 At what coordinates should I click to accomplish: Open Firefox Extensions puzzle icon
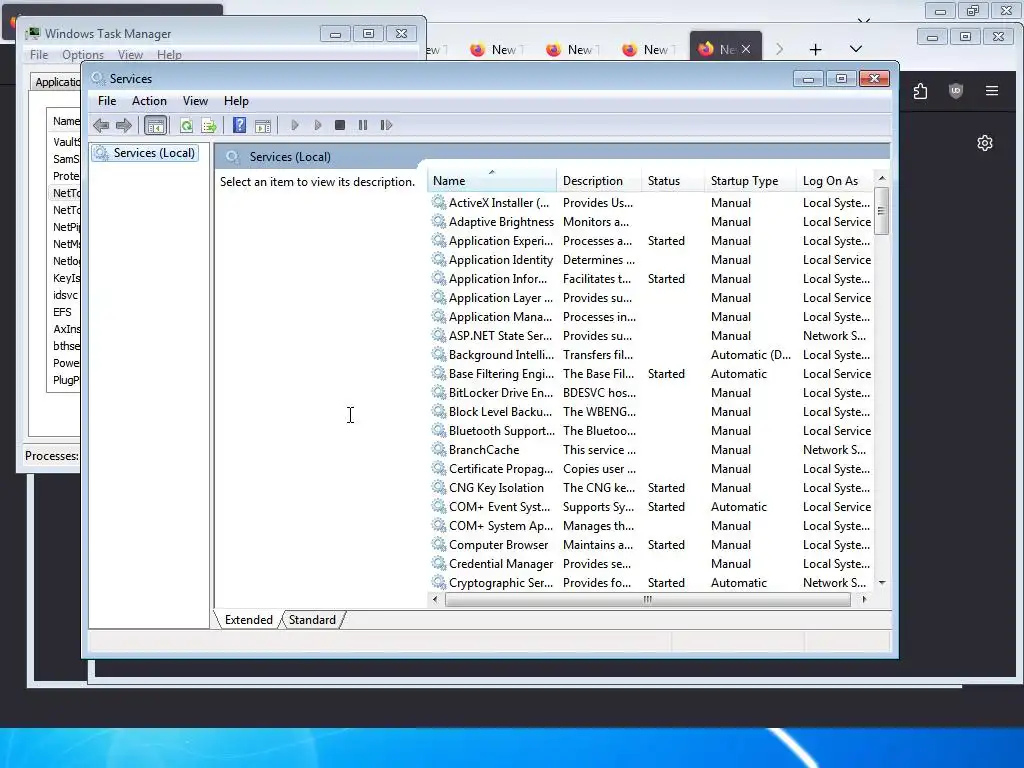tap(920, 91)
